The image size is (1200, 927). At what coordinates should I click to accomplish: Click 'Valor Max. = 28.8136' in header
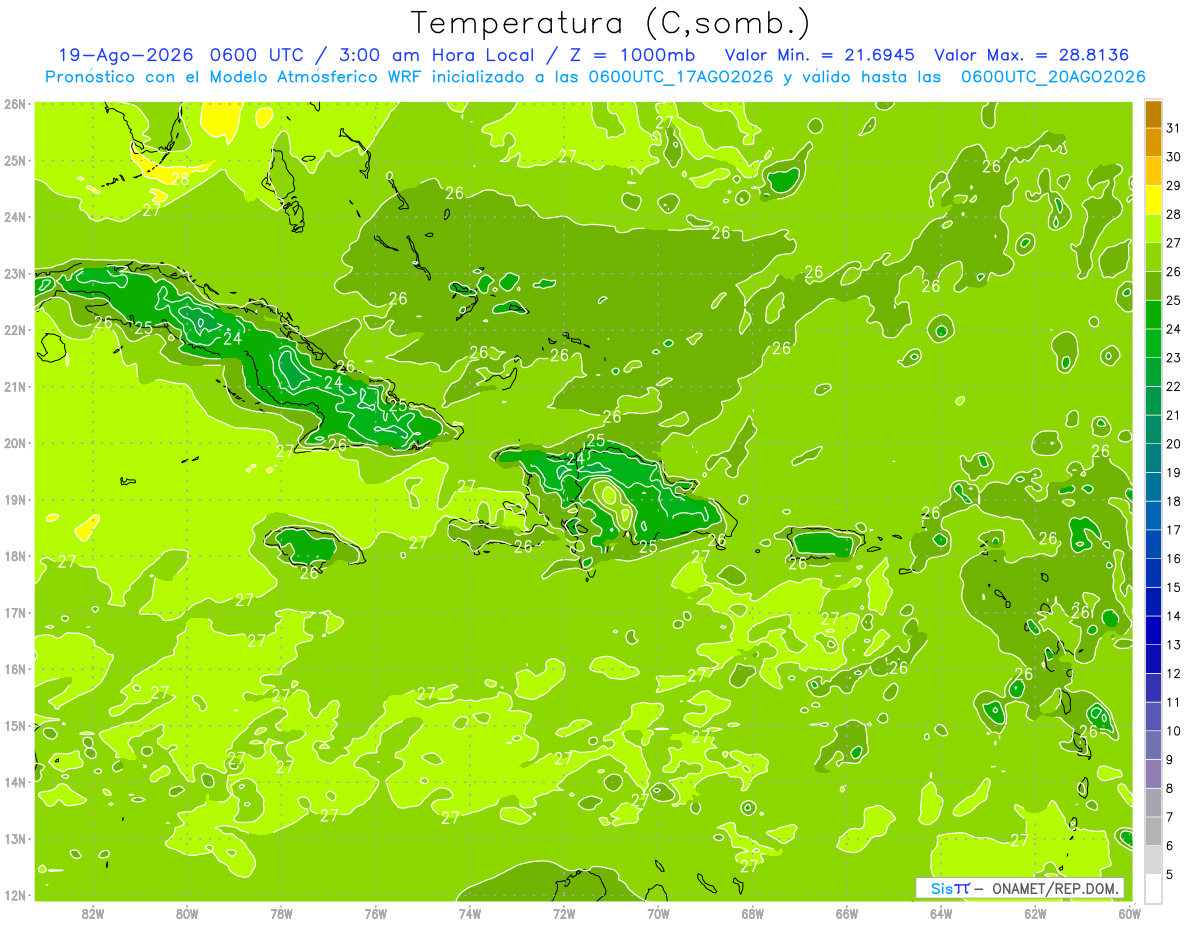coord(1031,55)
